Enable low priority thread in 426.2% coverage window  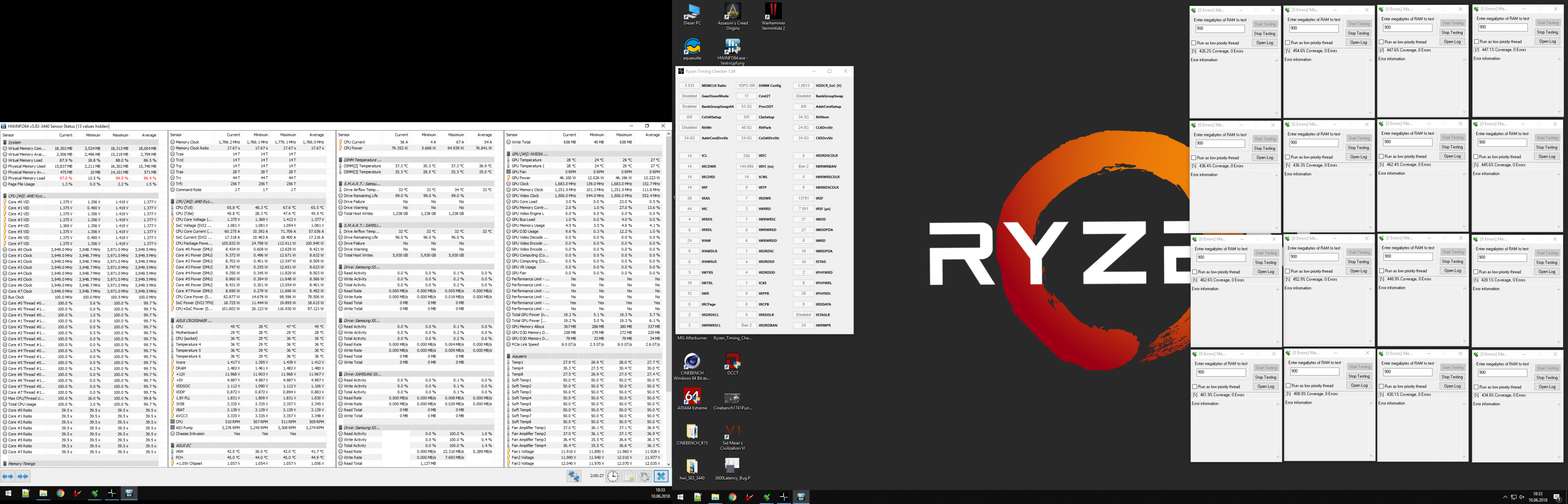click(1194, 43)
